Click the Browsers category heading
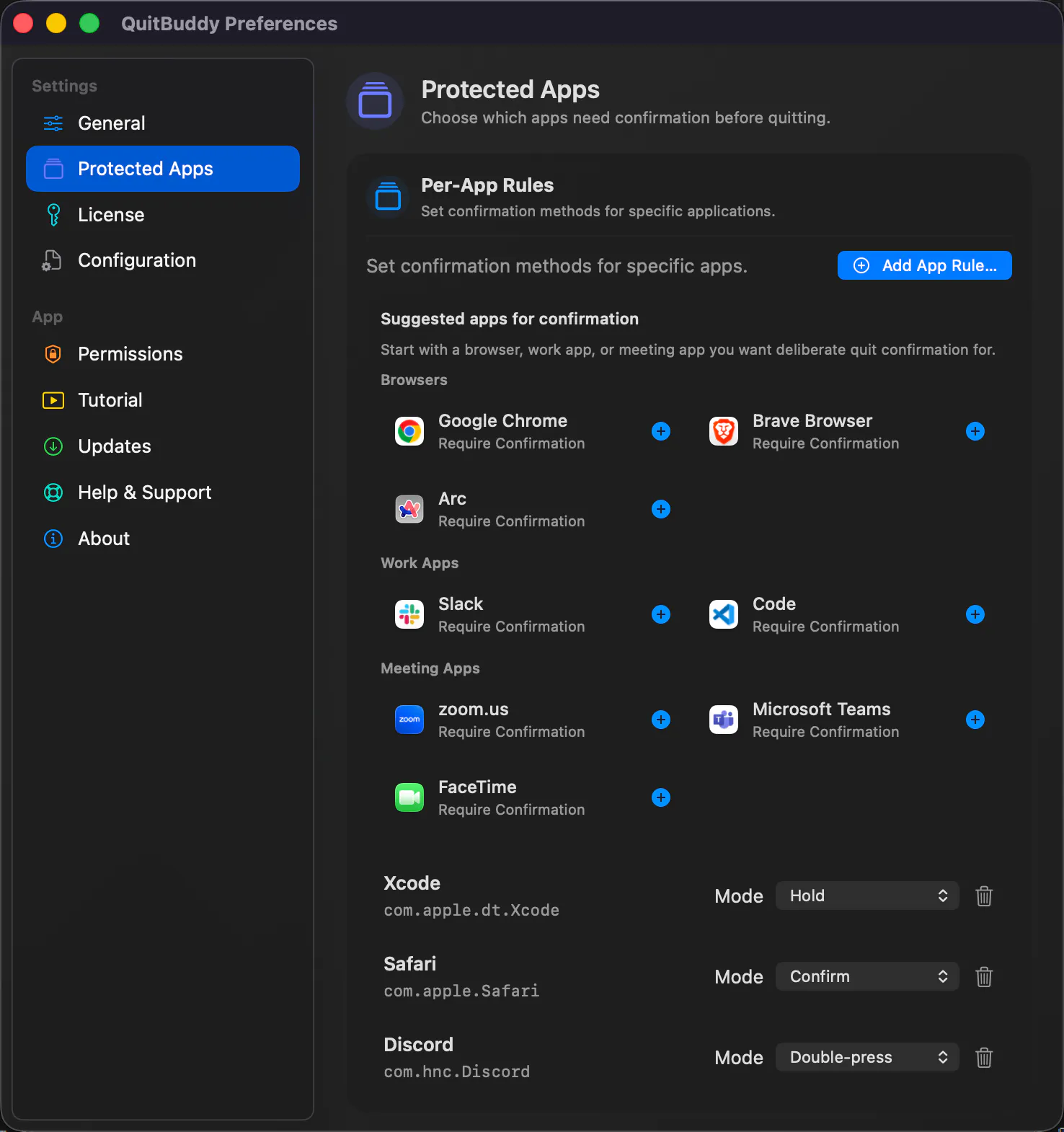The width and height of the screenshot is (1064, 1132). 414,380
